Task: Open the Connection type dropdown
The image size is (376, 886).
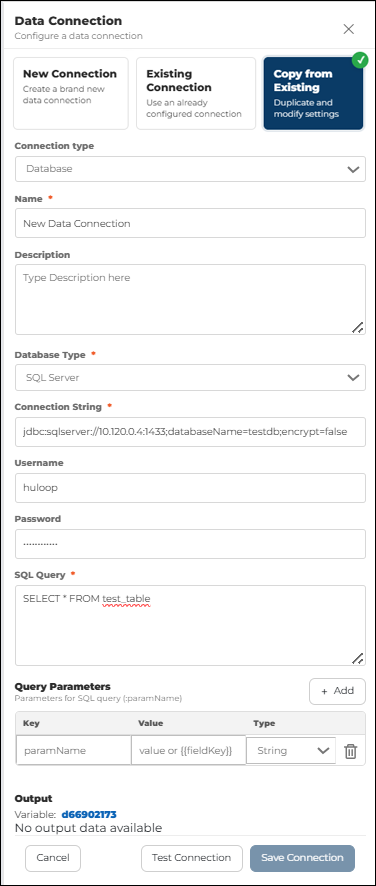Action: 190,169
